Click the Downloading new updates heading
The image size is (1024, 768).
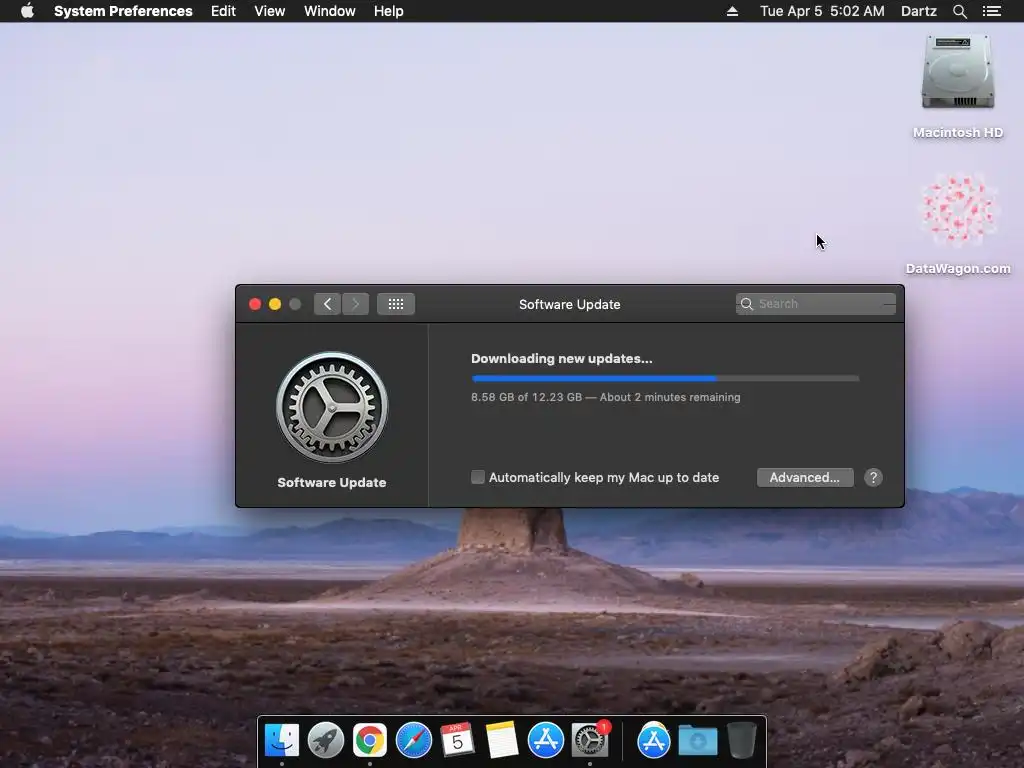coord(562,359)
